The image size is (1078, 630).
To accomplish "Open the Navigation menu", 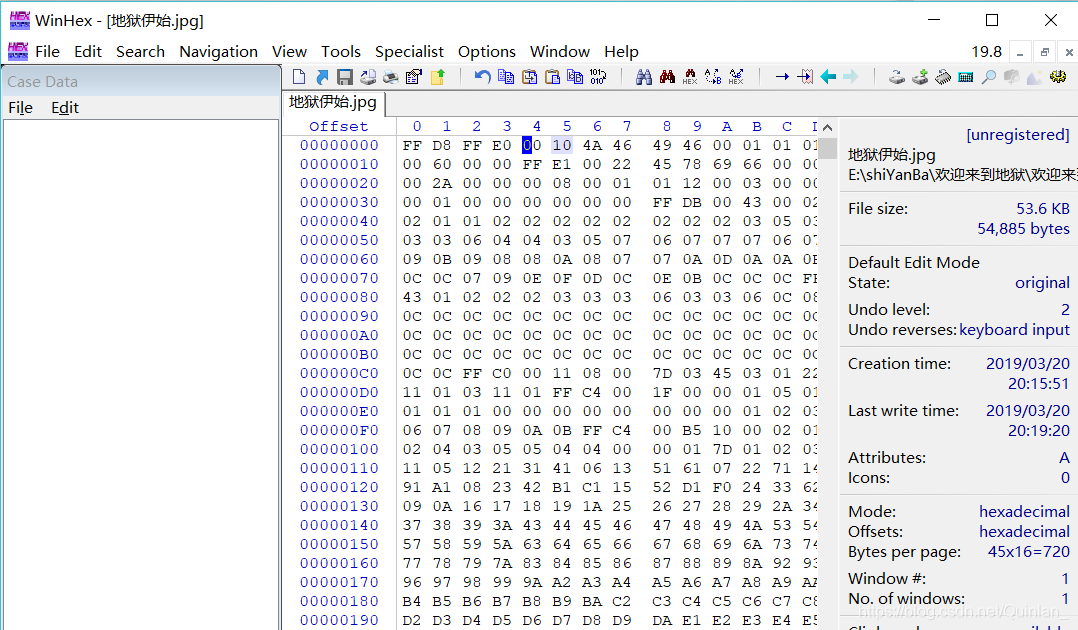I will tap(219, 52).
